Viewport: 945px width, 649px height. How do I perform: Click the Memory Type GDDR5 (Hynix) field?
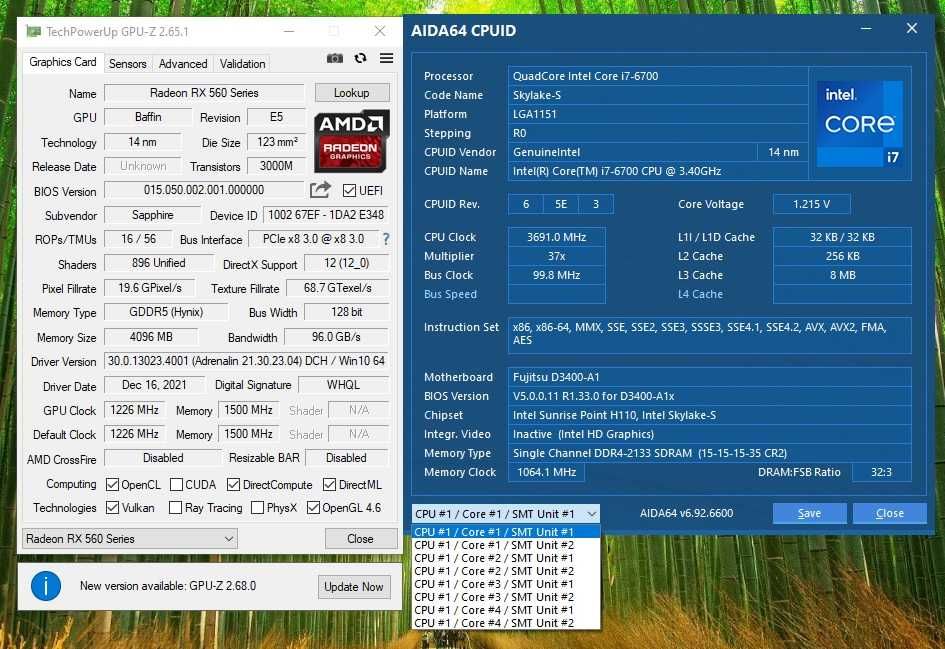(x=166, y=312)
